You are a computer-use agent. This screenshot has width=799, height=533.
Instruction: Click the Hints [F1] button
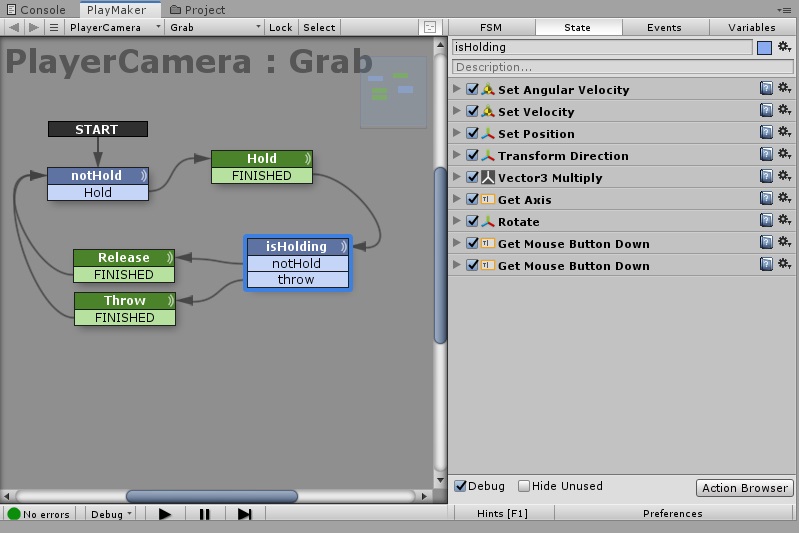502,514
